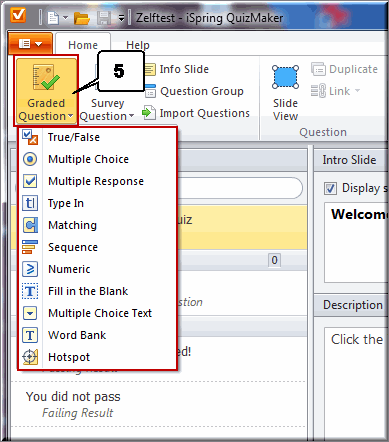389x442 pixels.
Task: Toggle the Display checkbox under Intro Slide
Action: pos(330,188)
